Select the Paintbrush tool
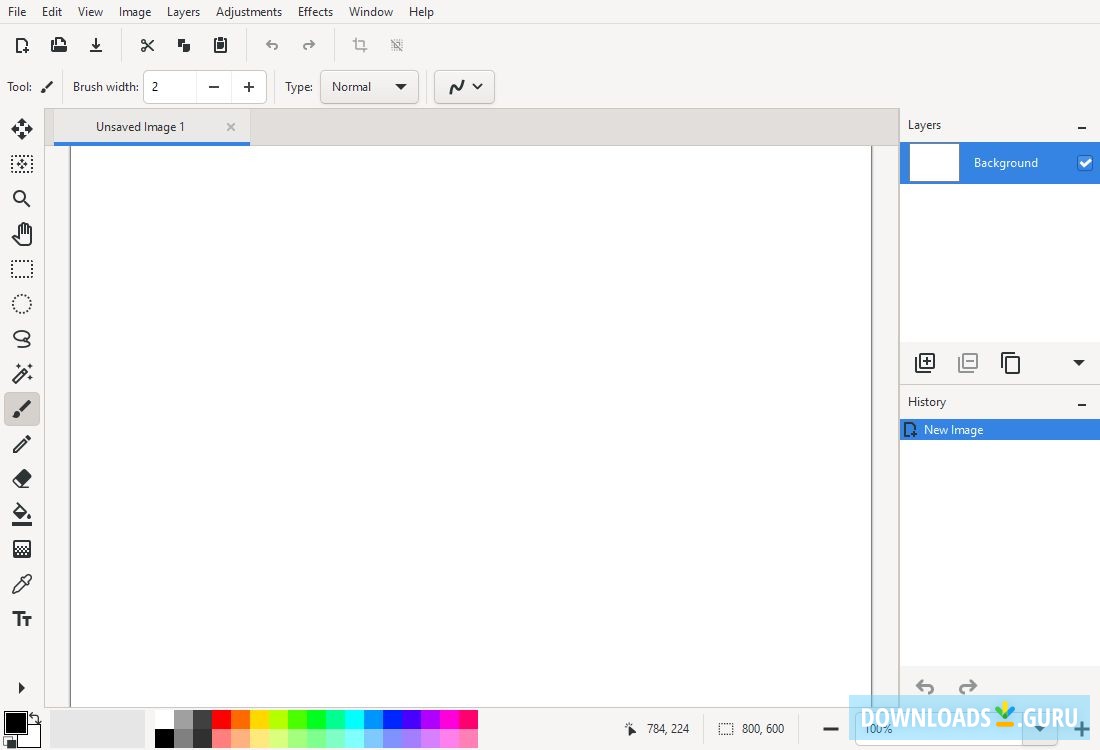This screenshot has height=750, width=1100. (21, 409)
